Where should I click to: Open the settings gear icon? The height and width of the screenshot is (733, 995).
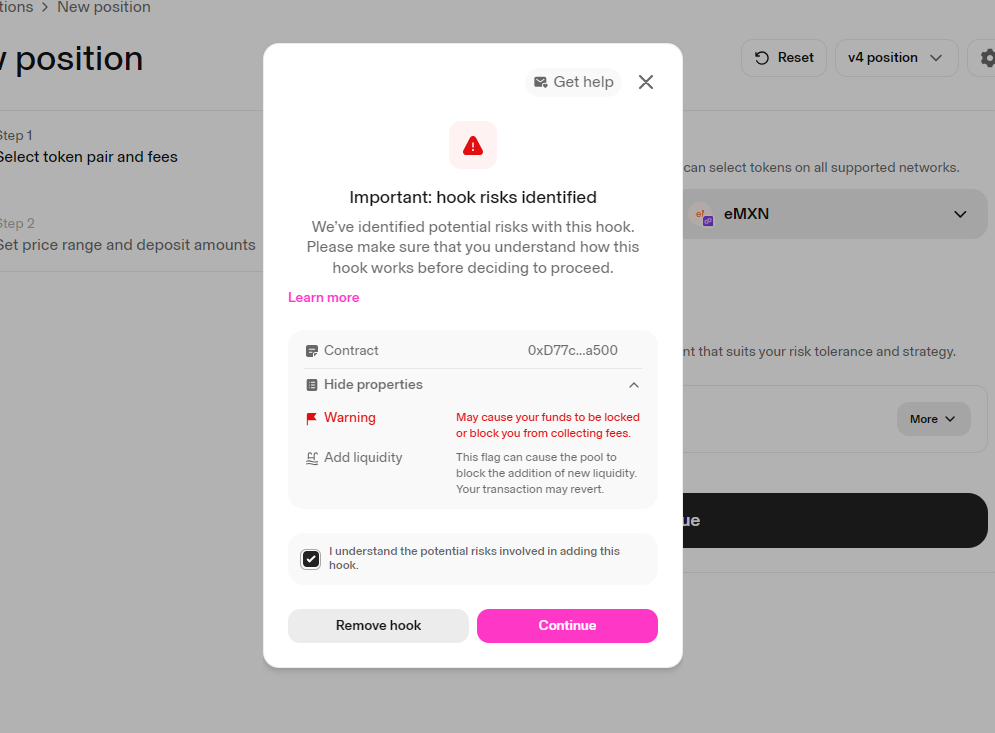987,58
